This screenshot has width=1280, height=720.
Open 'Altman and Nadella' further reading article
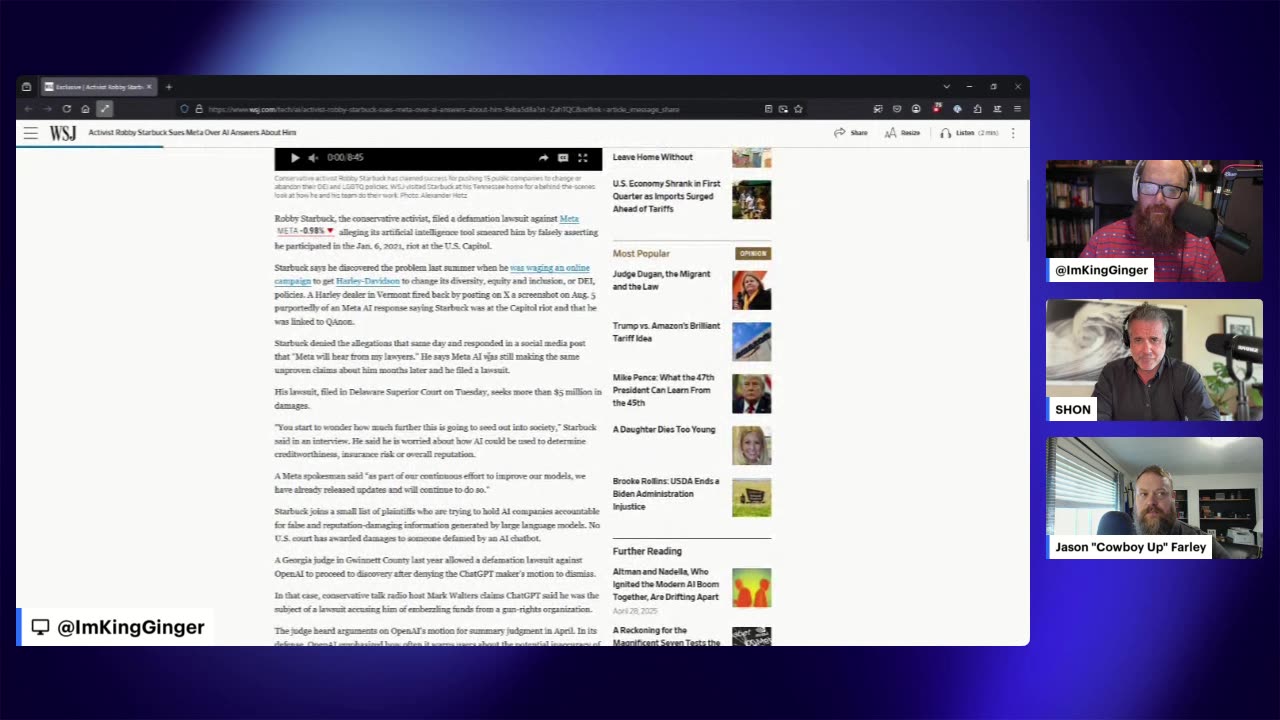666,584
